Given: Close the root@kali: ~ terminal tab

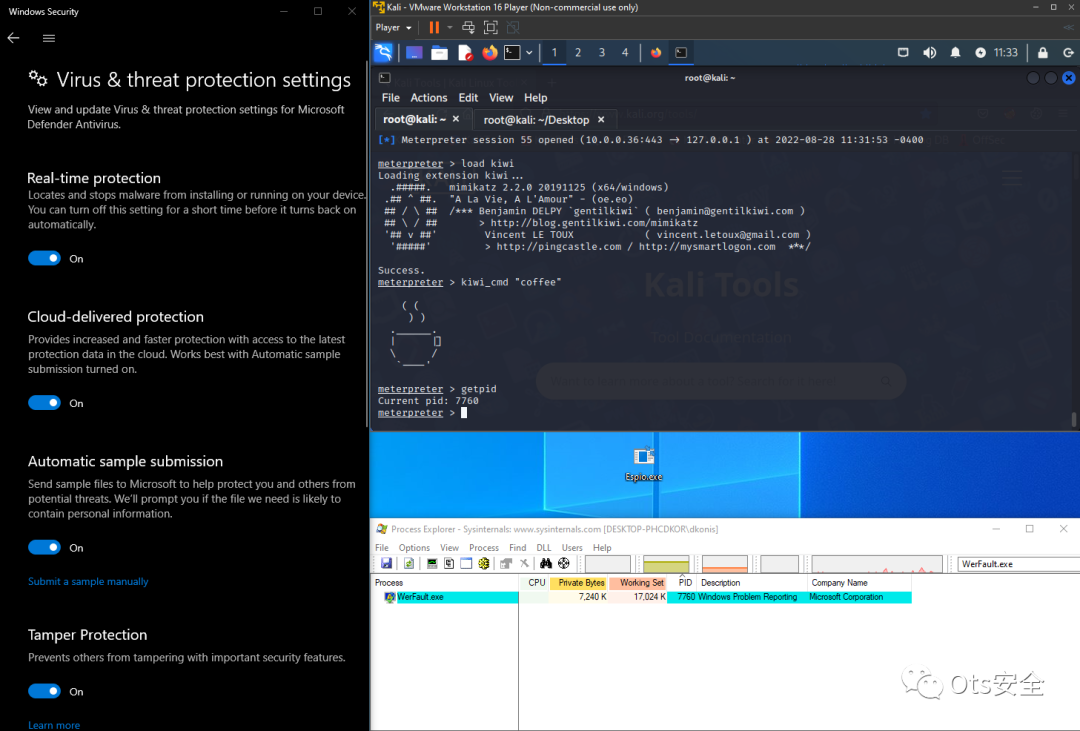Looking at the screenshot, I should 455,119.
